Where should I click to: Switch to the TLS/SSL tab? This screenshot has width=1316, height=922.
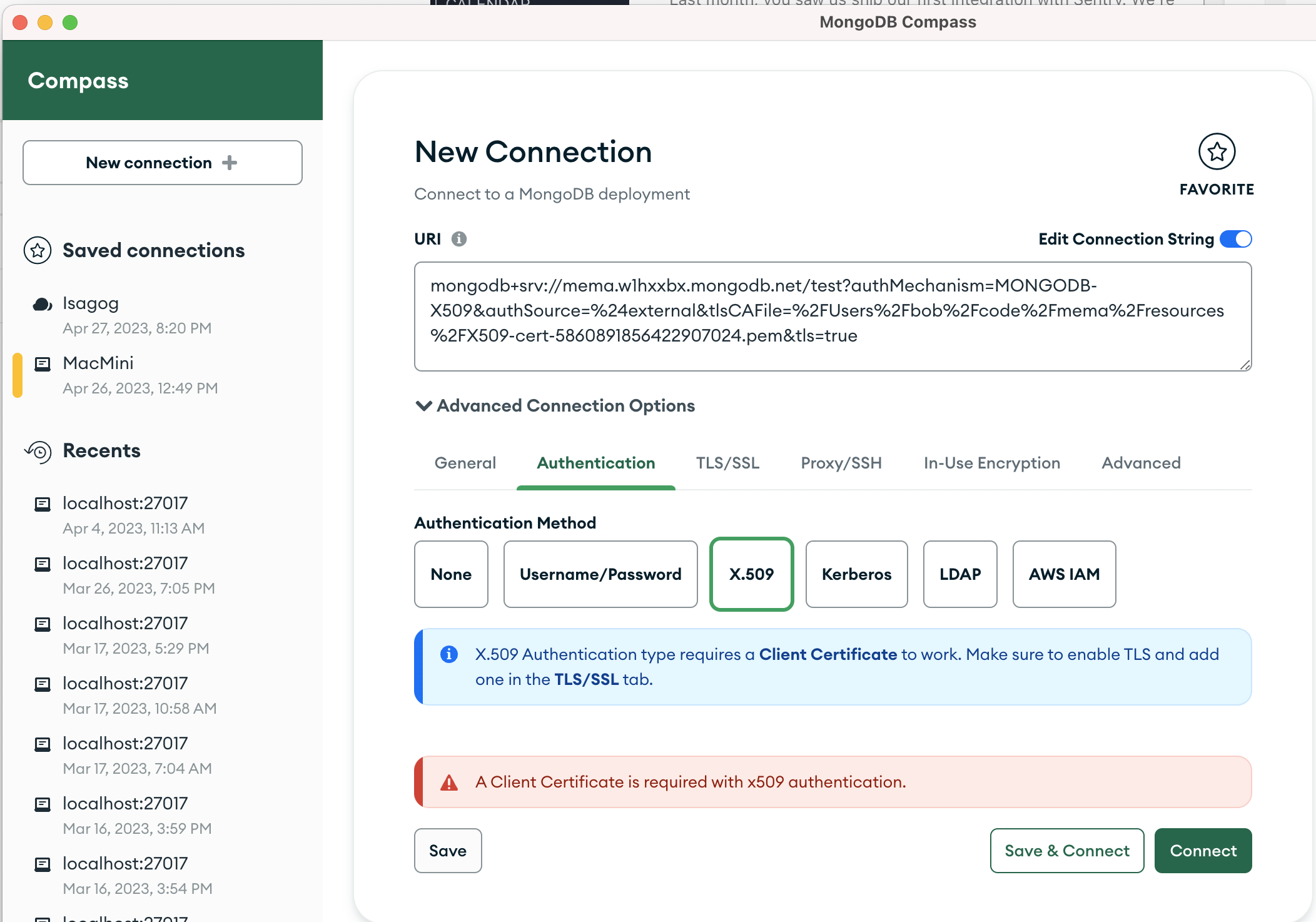click(x=727, y=463)
